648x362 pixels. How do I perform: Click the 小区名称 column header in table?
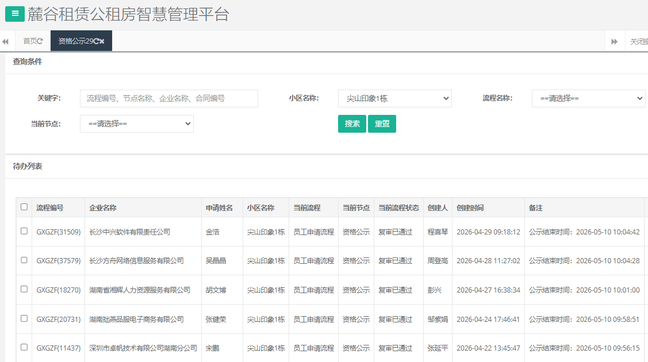click(260, 207)
